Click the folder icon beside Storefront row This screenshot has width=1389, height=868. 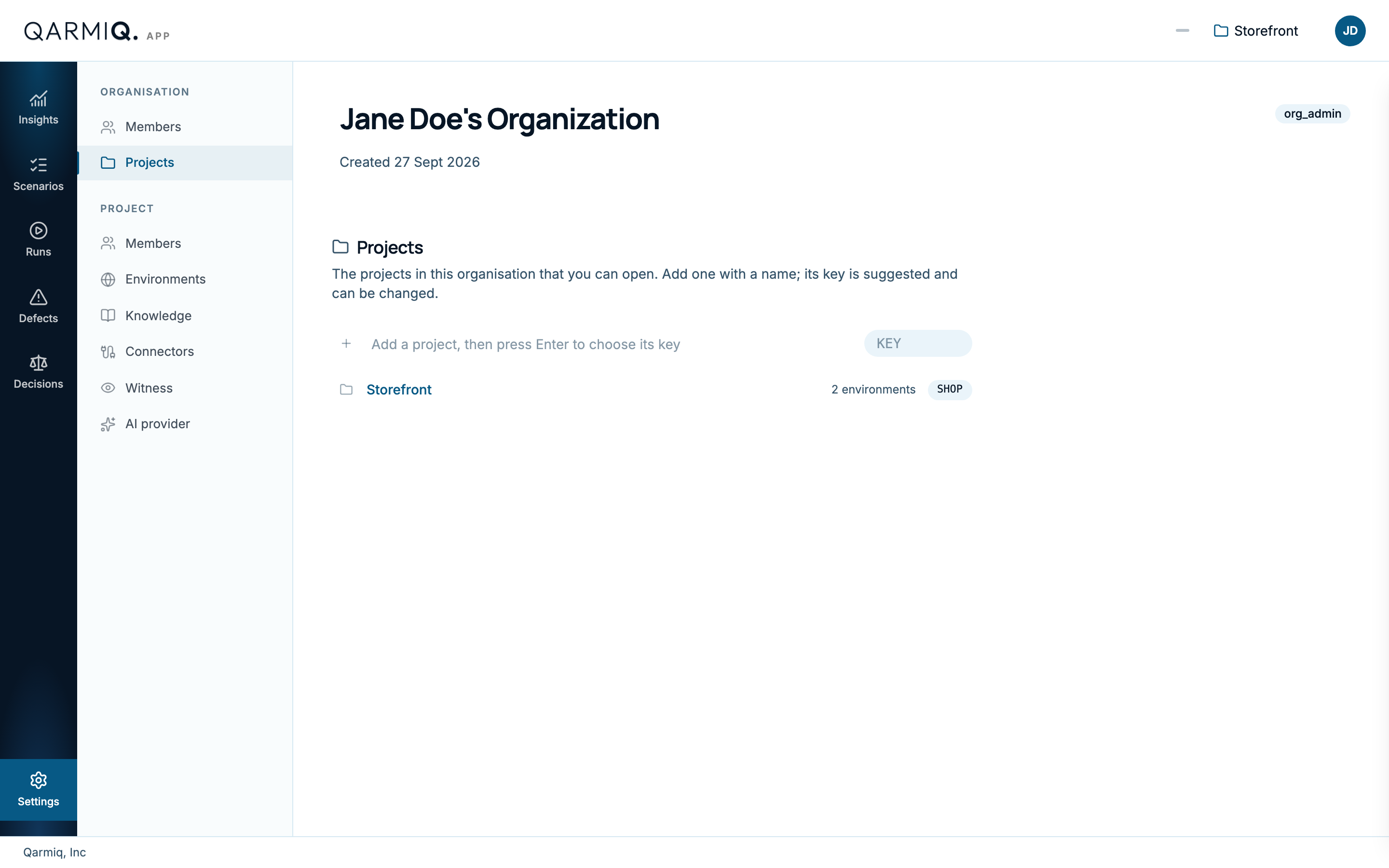point(346,390)
